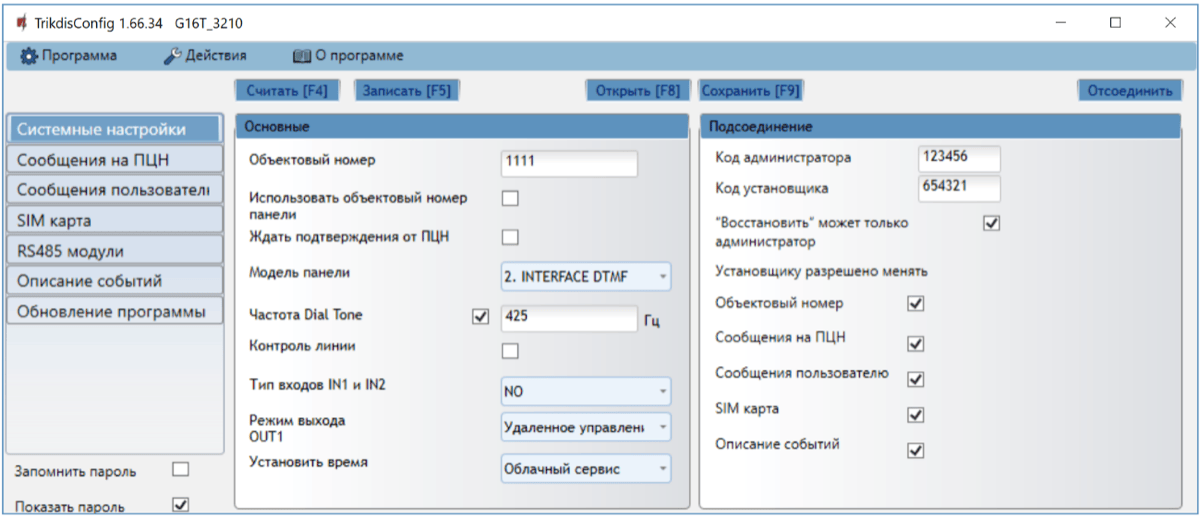Enable the Запомнить пароль checkbox
Viewport: 1200px width, 521px height.
click(181, 469)
